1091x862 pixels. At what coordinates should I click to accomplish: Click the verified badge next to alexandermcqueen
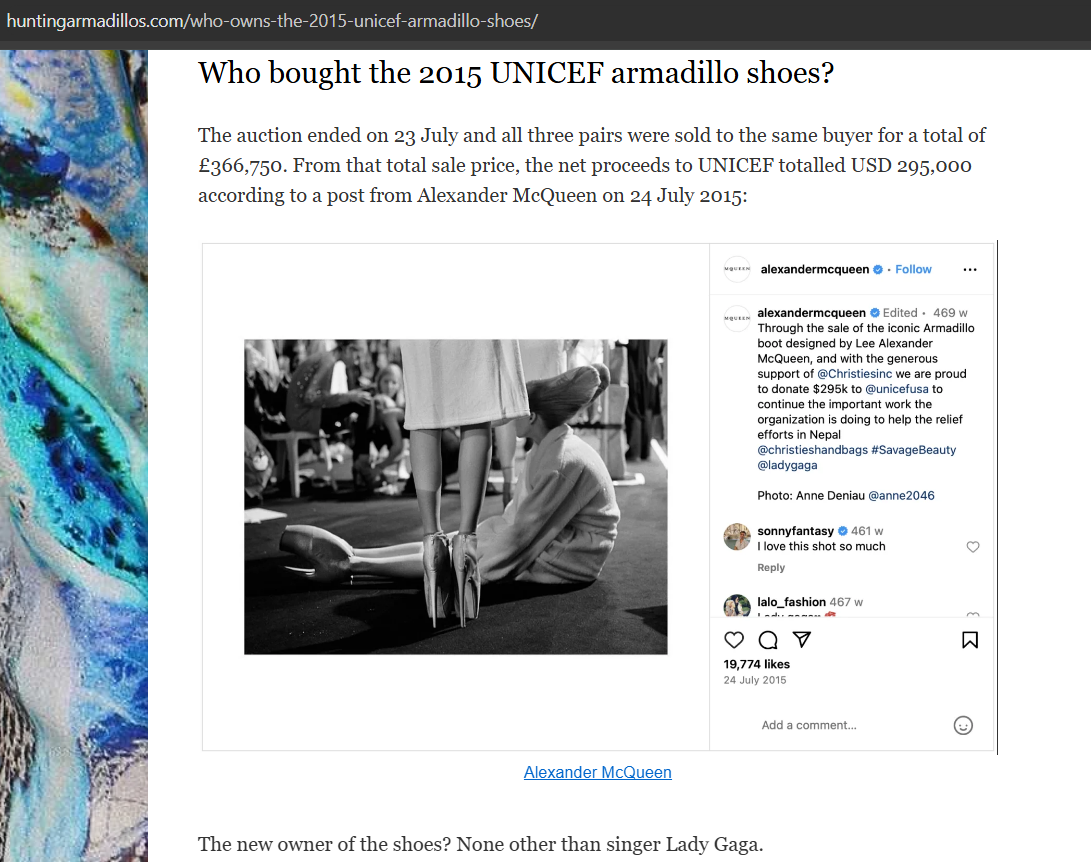point(878,269)
